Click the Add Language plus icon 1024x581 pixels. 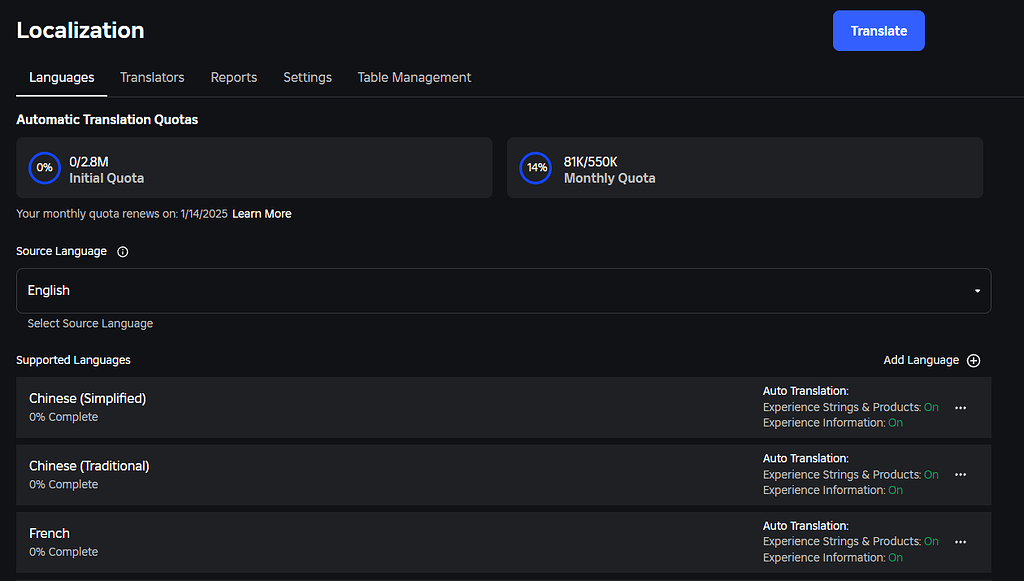point(973,361)
